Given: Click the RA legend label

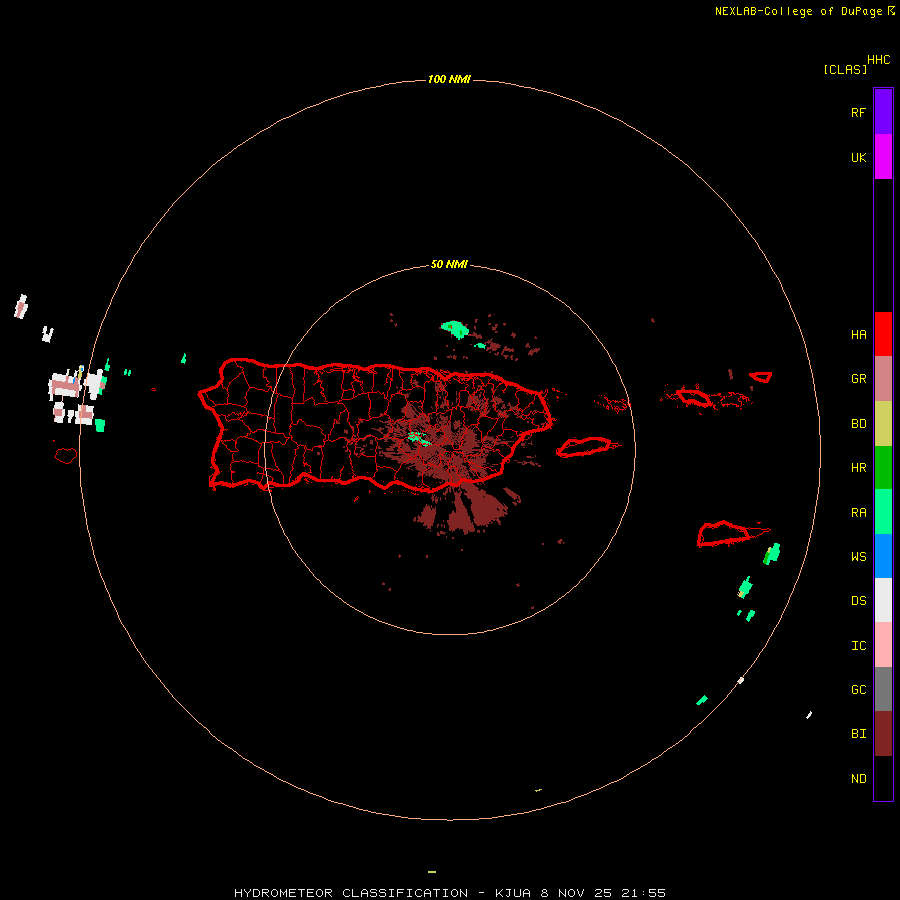Looking at the screenshot, I should click(x=858, y=513).
